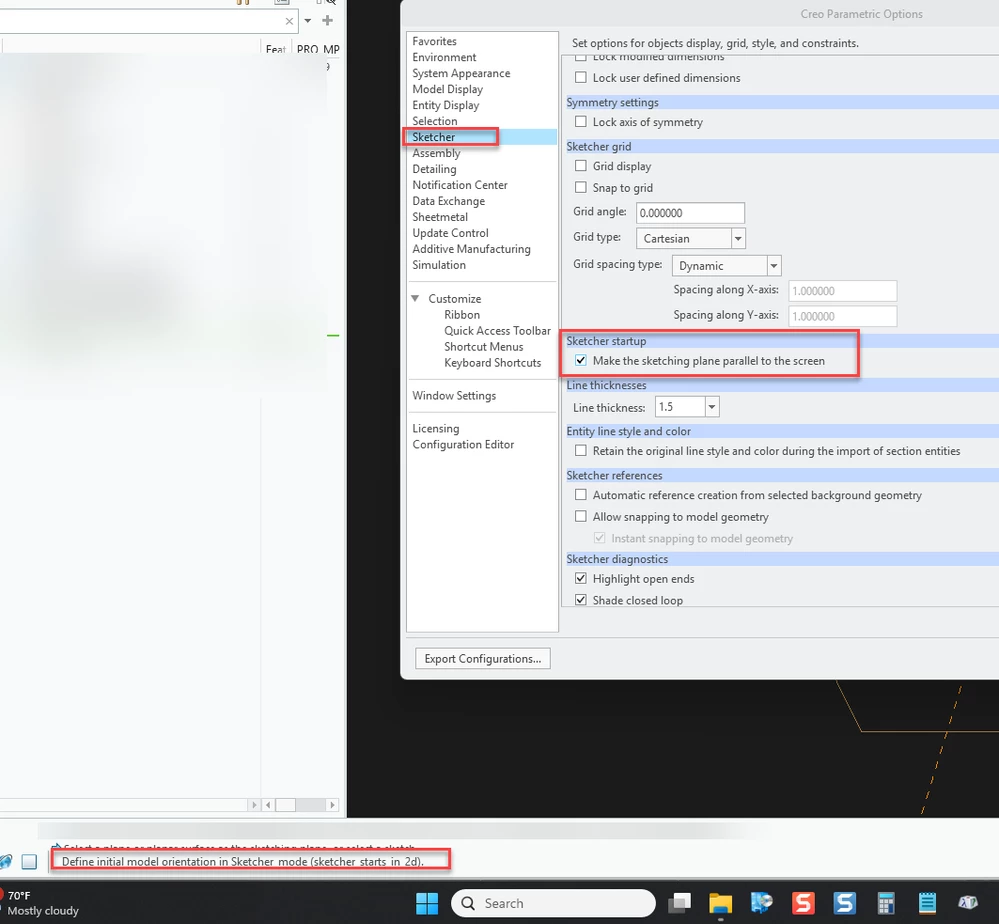Enable Snap to grid checkbox
The image size is (999, 924).
[580, 187]
